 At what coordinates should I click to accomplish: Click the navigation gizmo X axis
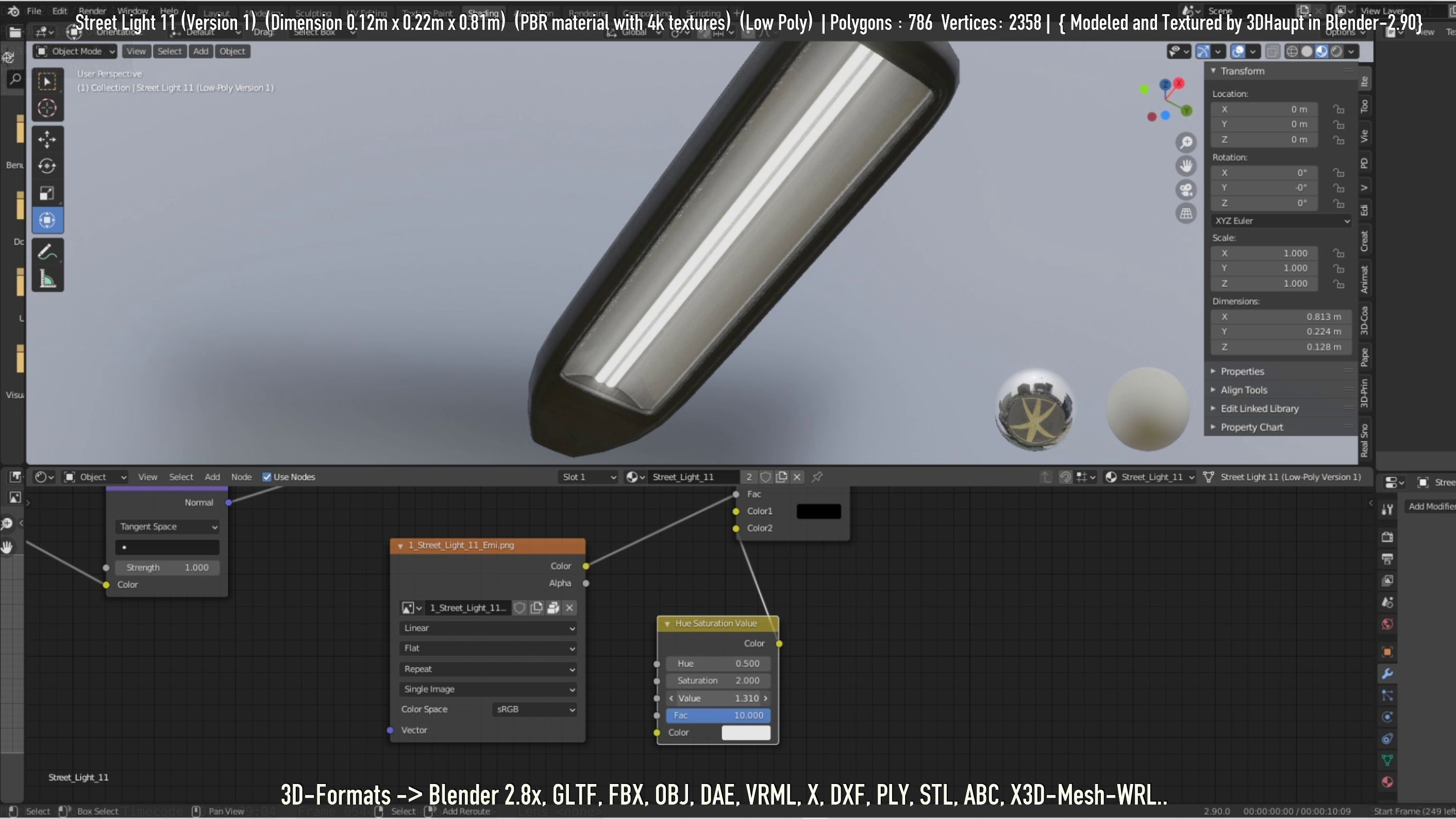click(1179, 83)
